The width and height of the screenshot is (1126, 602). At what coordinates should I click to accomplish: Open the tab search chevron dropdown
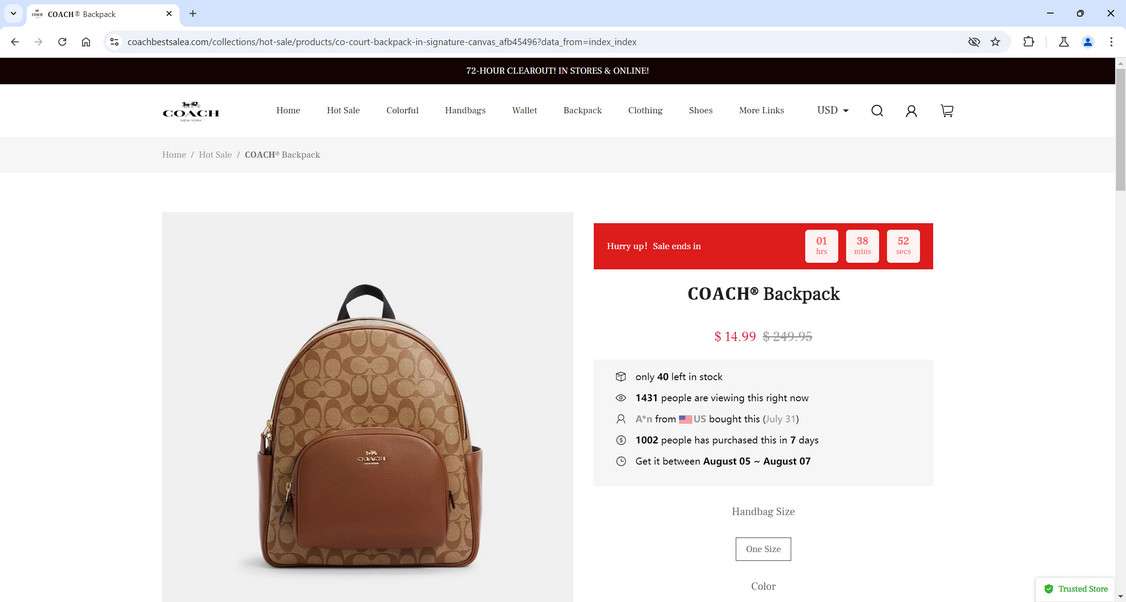[x=13, y=14]
